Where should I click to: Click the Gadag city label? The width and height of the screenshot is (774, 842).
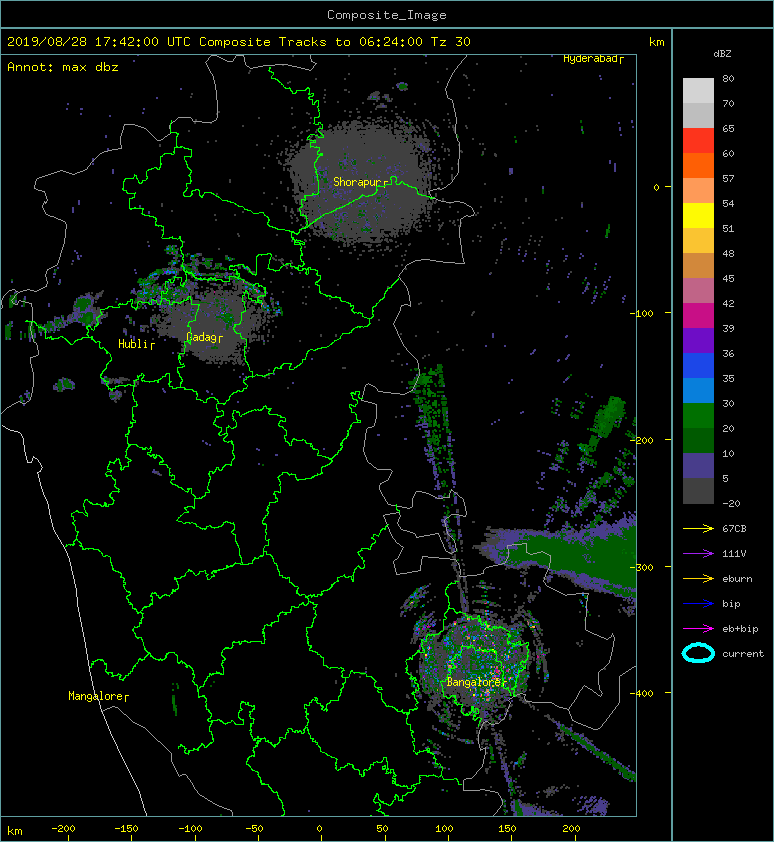(x=201, y=337)
